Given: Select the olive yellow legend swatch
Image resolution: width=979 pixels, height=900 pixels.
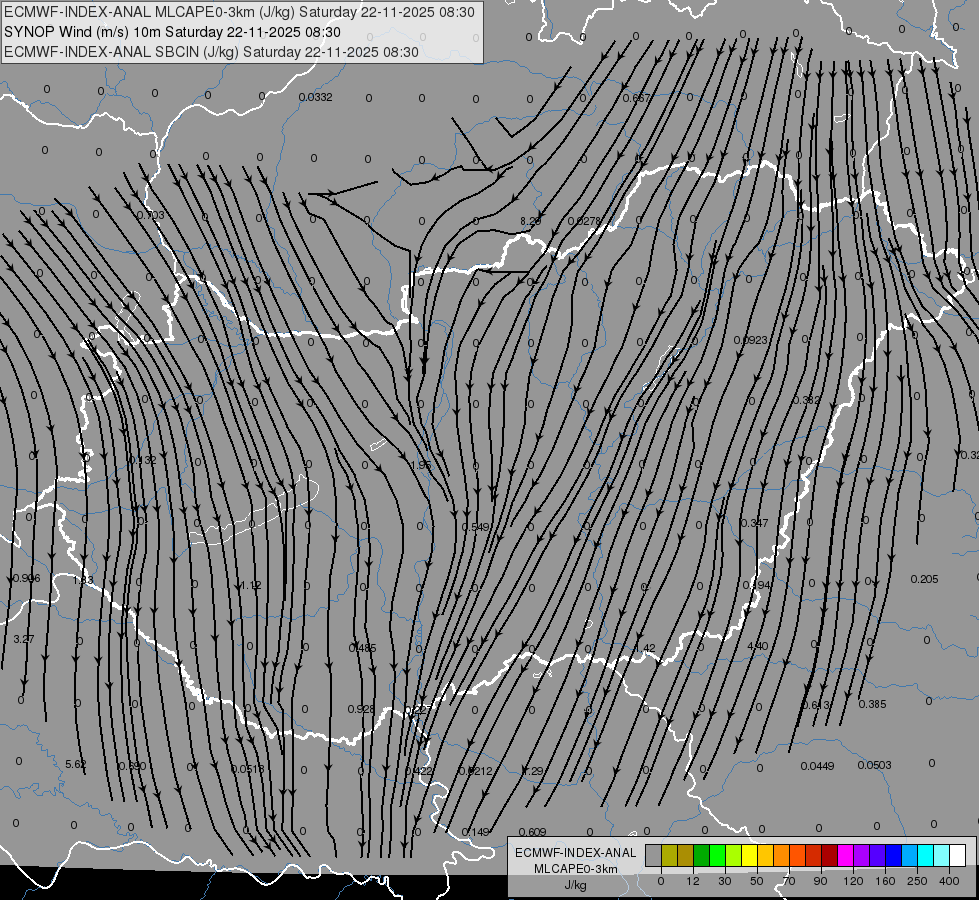Looking at the screenshot, I should [x=669, y=855].
